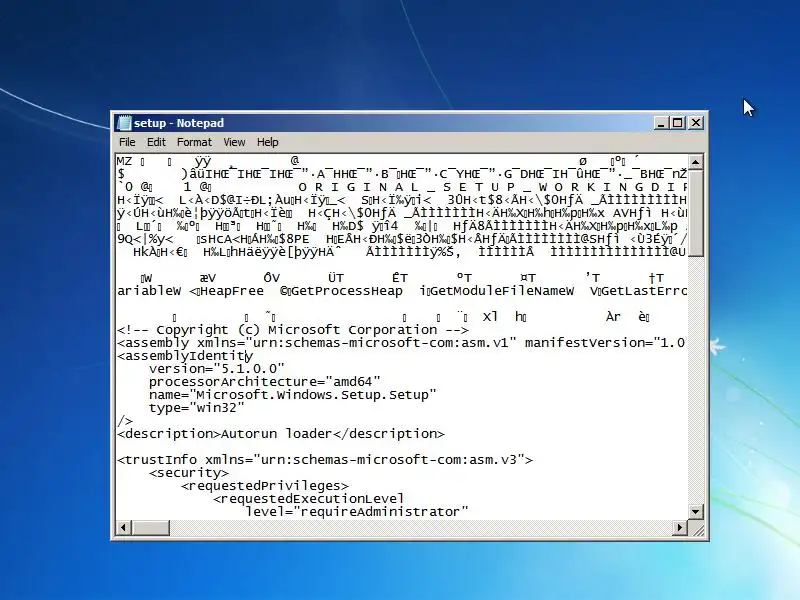Screen dimensions: 800x600
Task: Click the window resize grip corner
Action: [x=698, y=530]
